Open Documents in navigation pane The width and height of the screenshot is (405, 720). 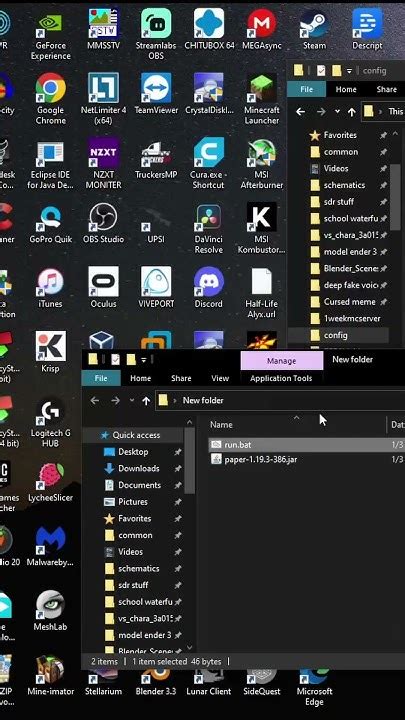[140, 485]
